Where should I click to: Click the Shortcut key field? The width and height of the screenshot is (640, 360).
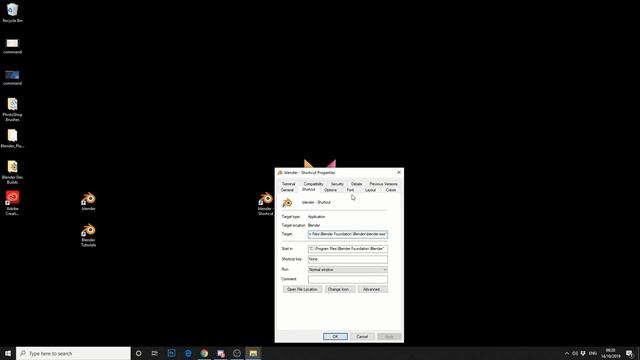(348, 259)
